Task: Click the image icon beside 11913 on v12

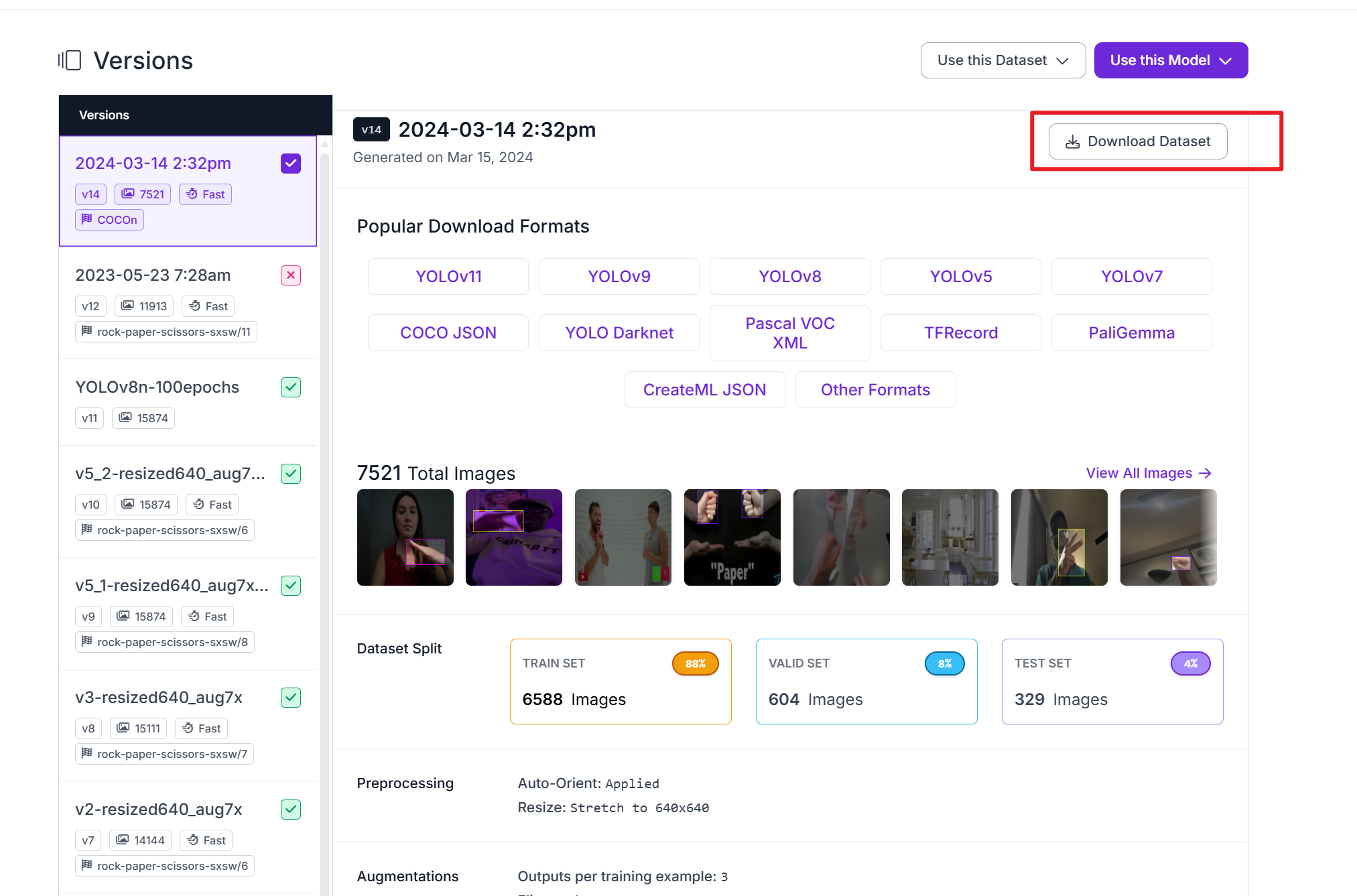Action: point(127,306)
